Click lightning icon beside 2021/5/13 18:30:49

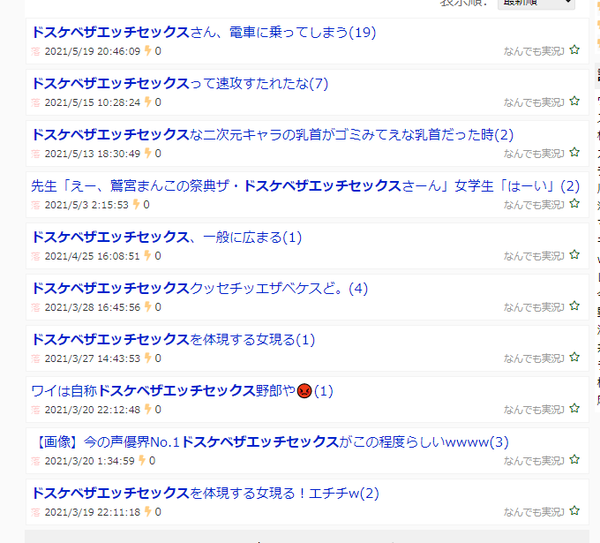pyautogui.click(x=148, y=153)
